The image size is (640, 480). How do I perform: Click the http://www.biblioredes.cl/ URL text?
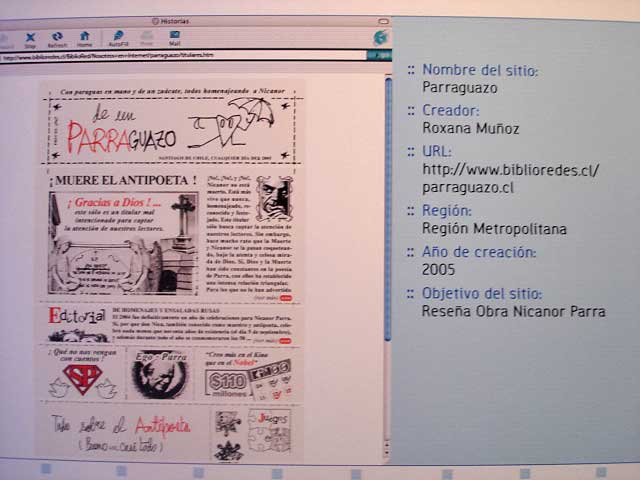coord(511,170)
